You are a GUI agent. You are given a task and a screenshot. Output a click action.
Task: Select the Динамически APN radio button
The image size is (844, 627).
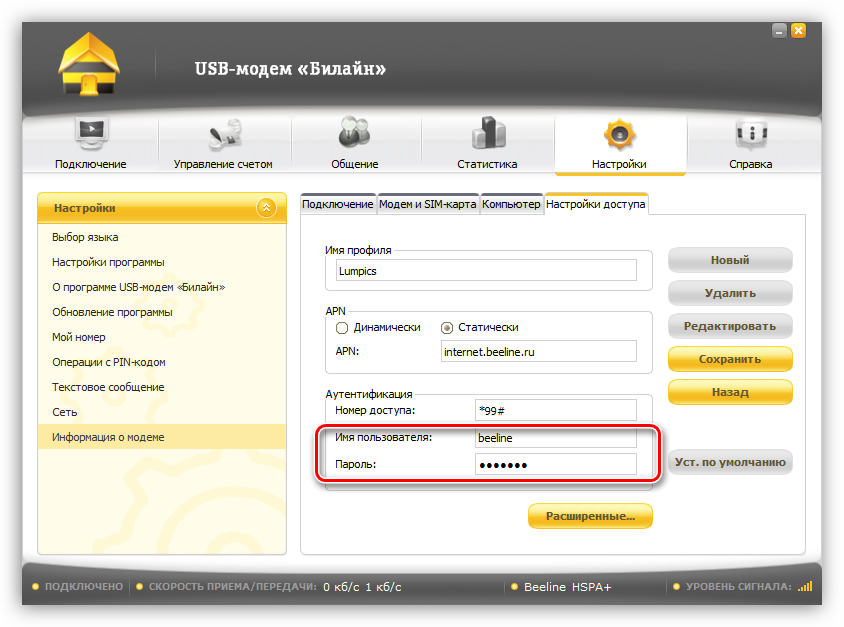click(x=342, y=327)
